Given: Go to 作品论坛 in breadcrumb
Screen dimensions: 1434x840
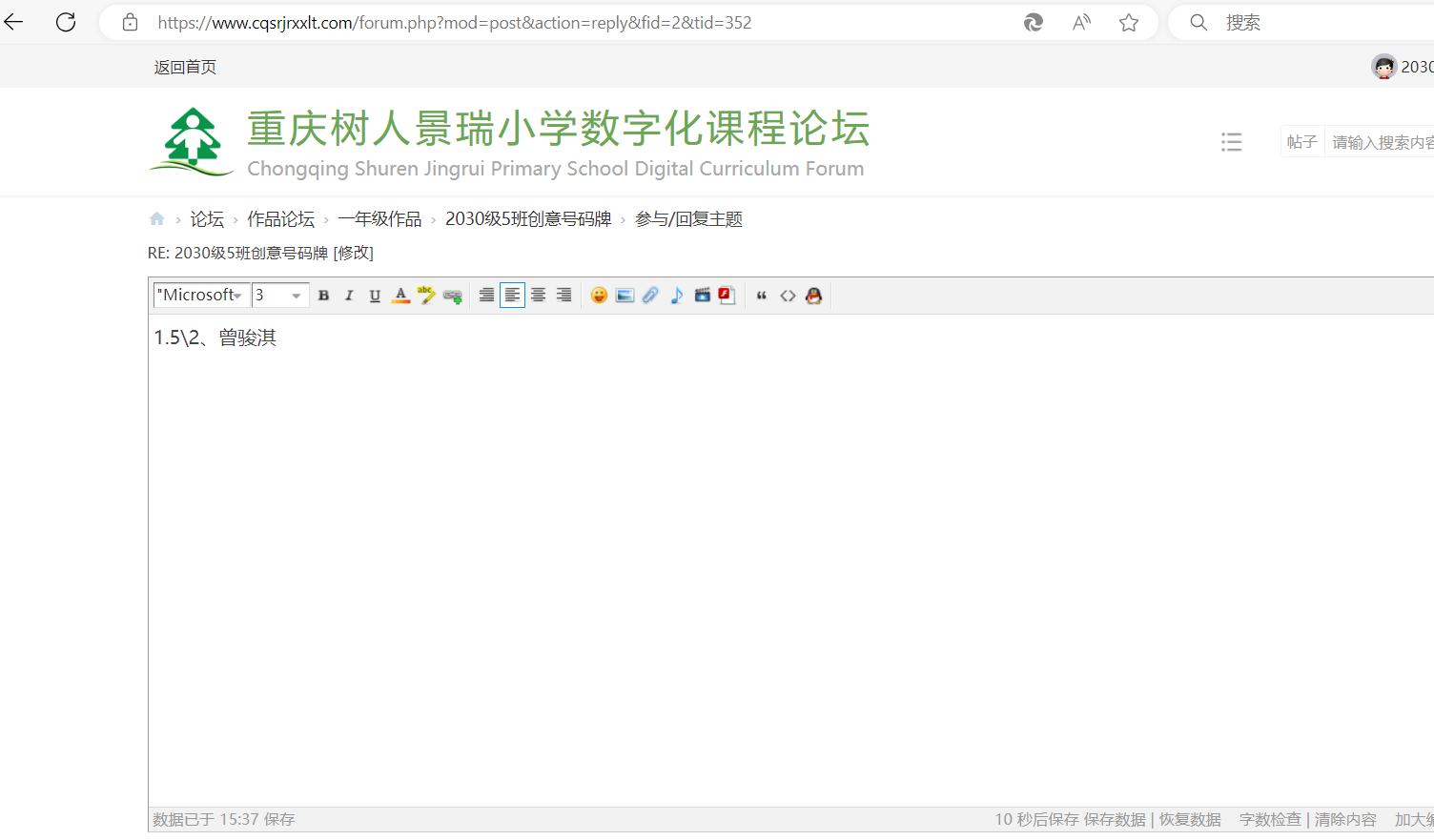Looking at the screenshot, I should click(280, 219).
